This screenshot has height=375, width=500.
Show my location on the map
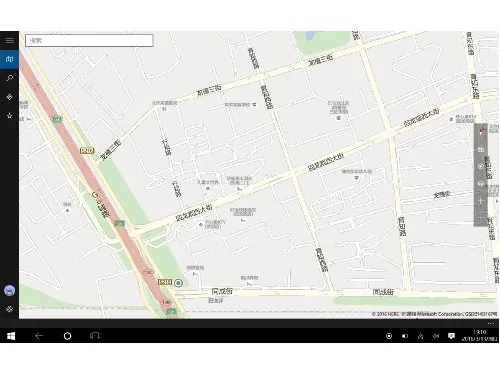480,166
